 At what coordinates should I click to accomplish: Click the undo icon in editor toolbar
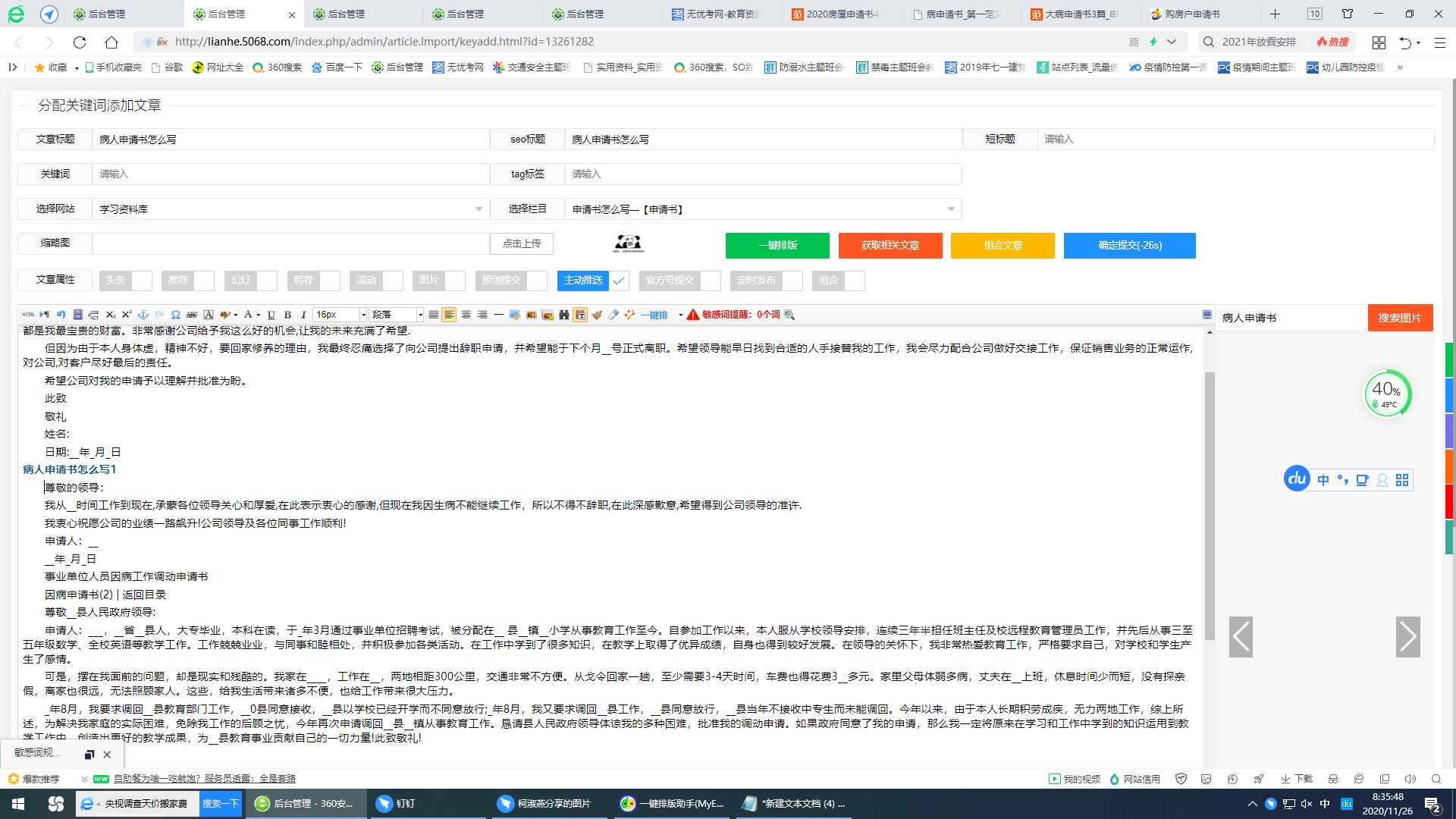tap(61, 315)
